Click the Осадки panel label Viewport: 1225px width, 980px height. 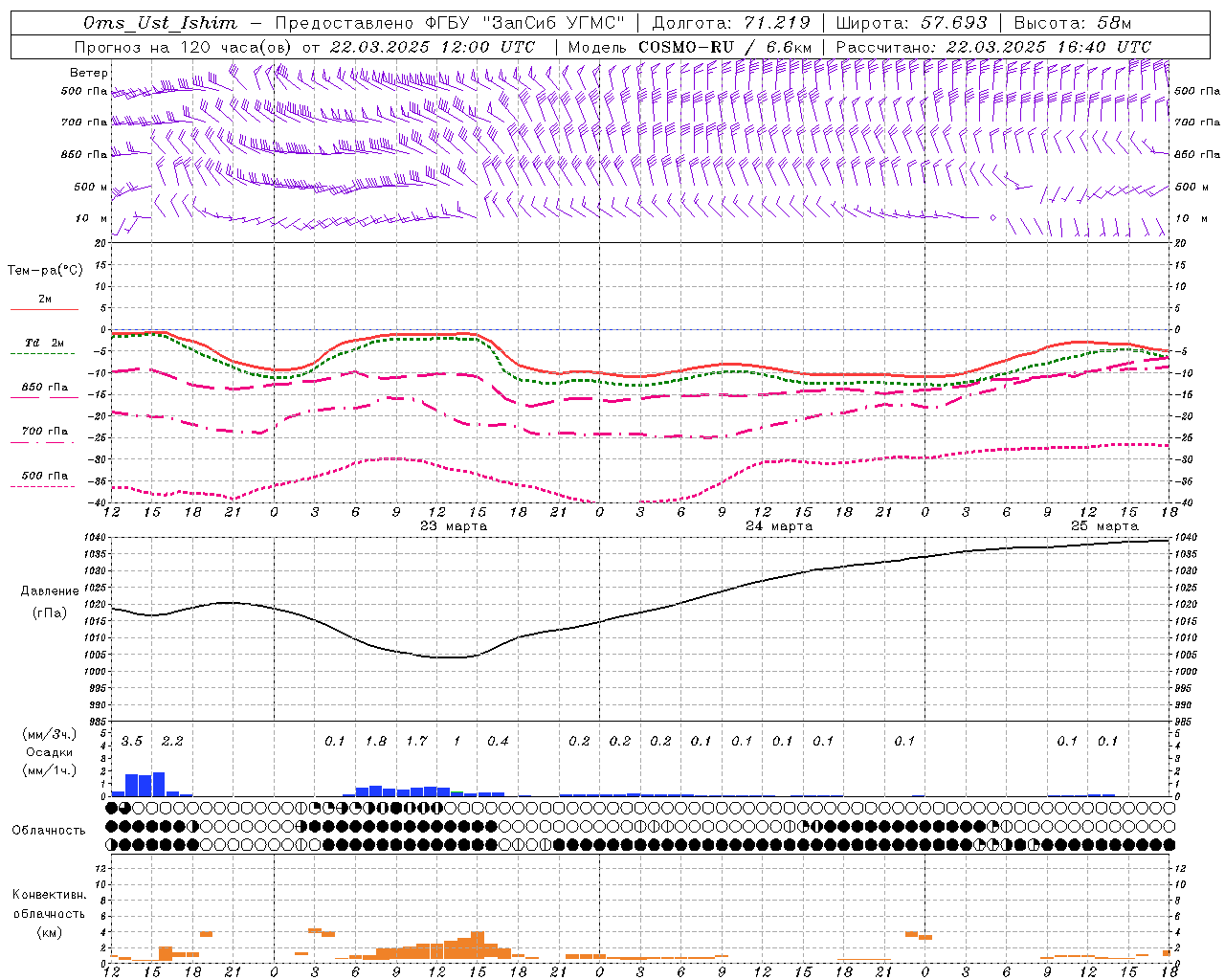tap(49, 752)
